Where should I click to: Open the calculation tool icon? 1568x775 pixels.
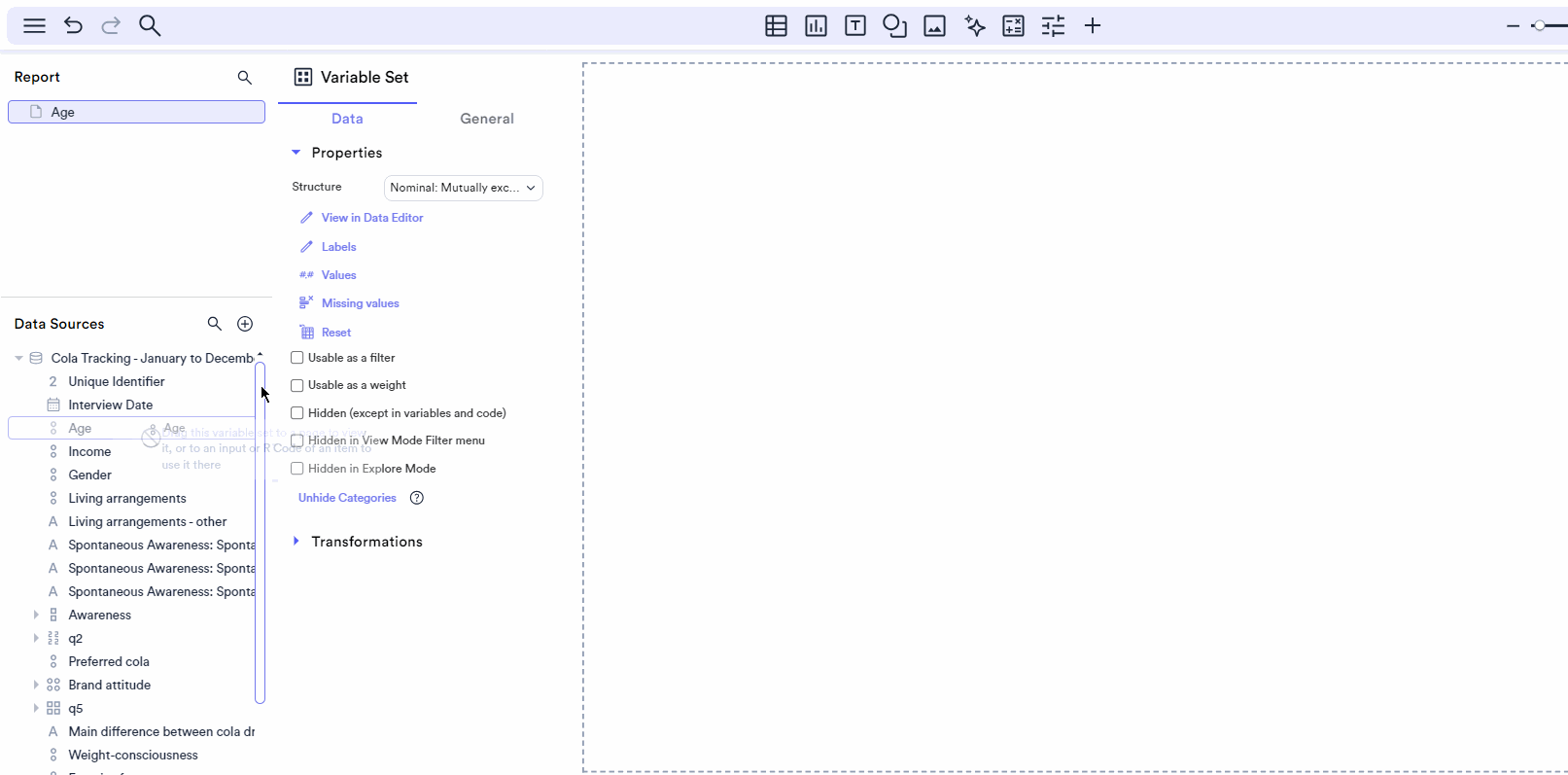[x=1013, y=26]
